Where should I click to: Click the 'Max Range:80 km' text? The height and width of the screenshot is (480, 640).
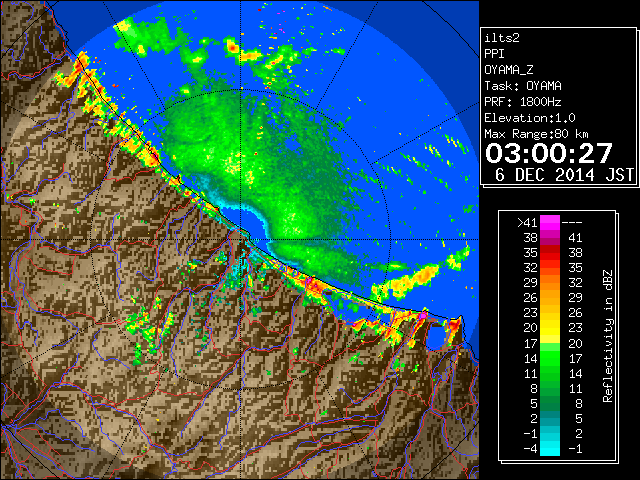pyautogui.click(x=536, y=134)
